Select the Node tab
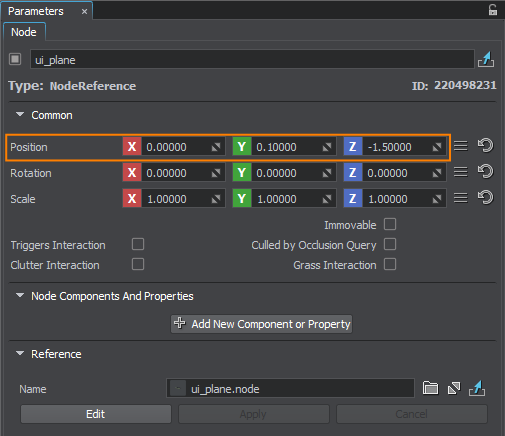 click(x=24, y=32)
